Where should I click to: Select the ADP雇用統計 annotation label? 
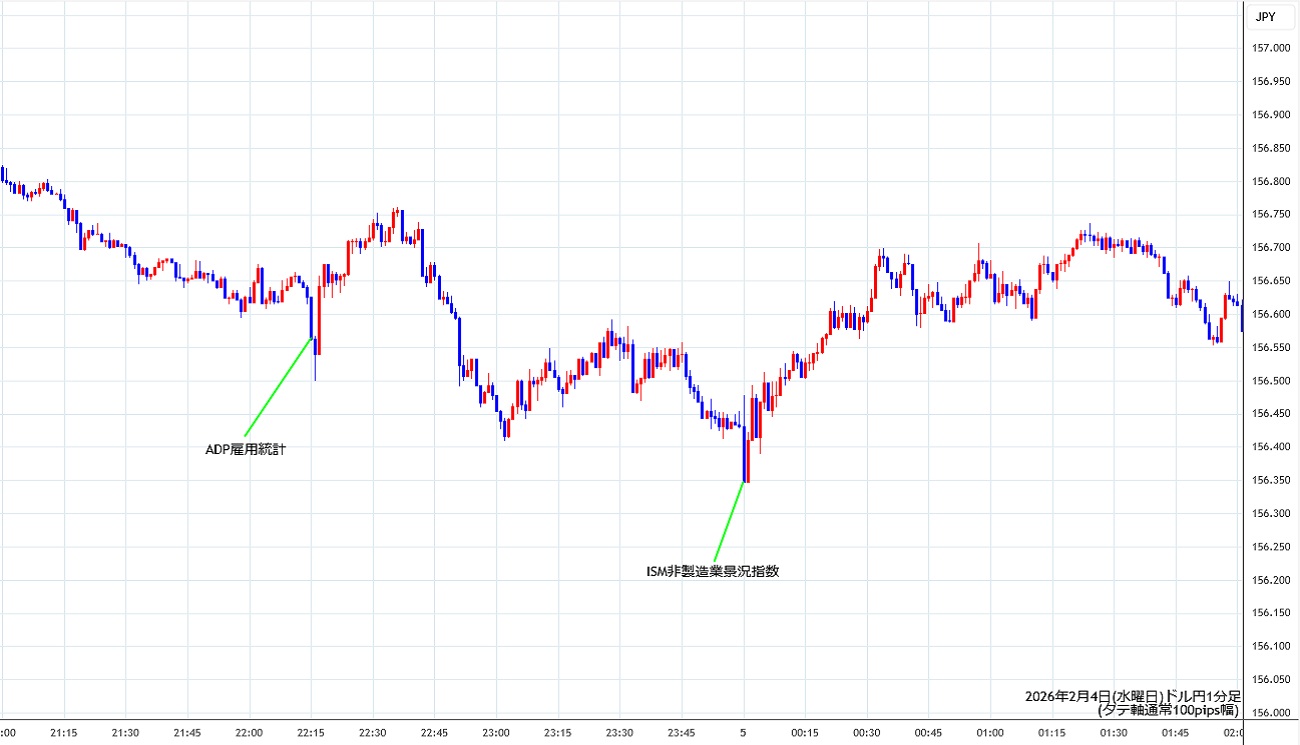point(245,450)
